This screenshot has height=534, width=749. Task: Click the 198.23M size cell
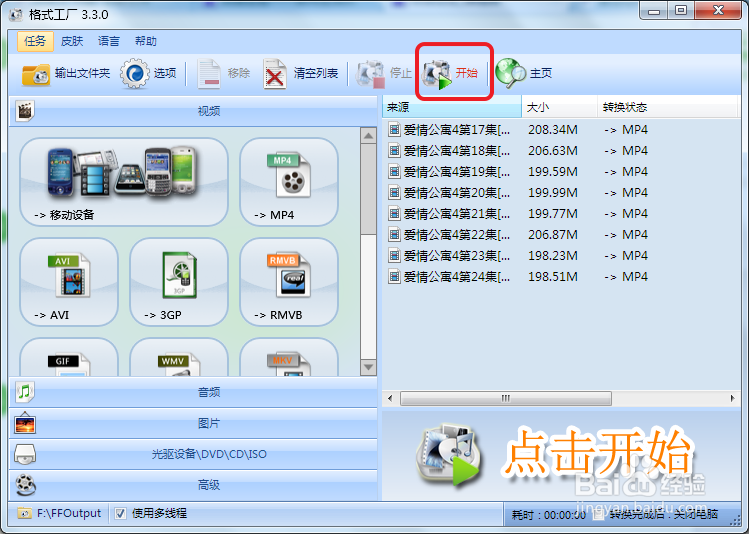click(553, 256)
